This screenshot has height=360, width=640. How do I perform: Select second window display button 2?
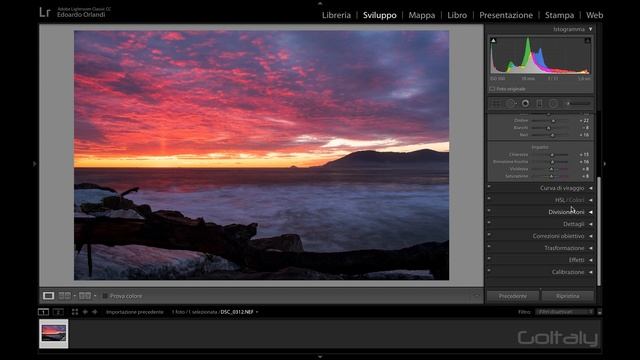pyautogui.click(x=58, y=312)
